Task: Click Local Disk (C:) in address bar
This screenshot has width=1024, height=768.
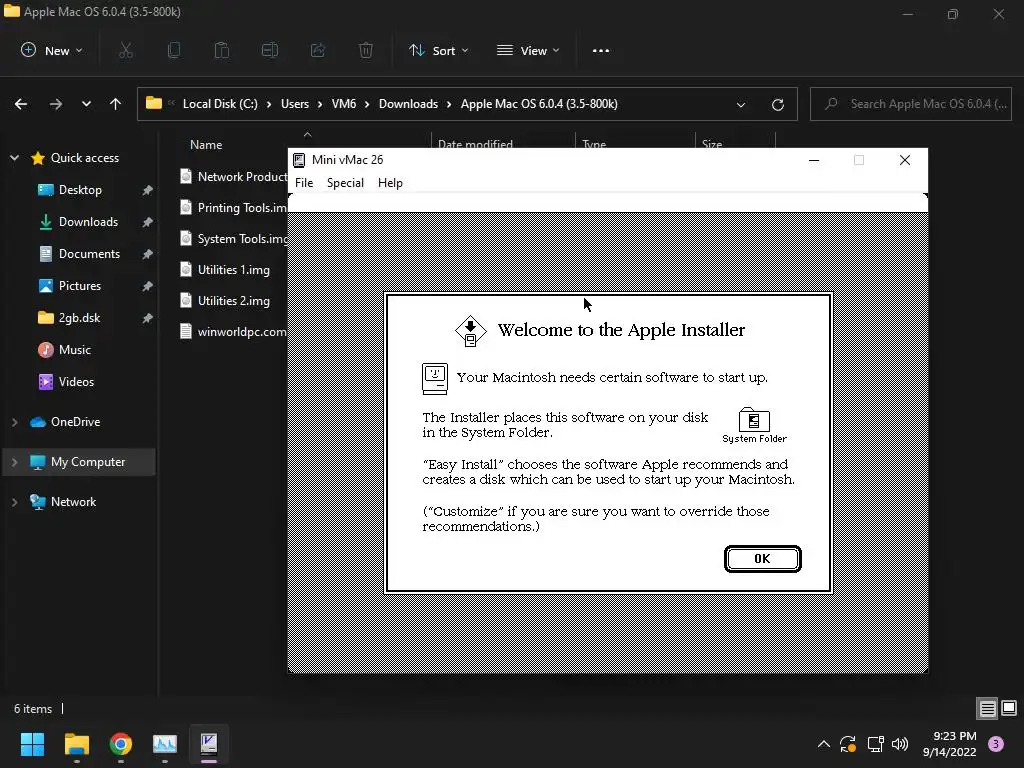Action: [220, 104]
